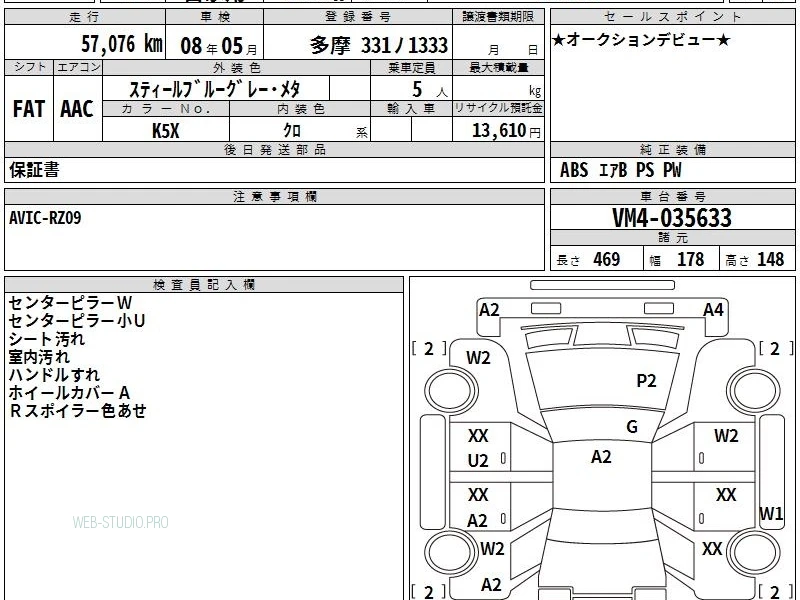
Task: Select the "内装色" header
Action: (300, 109)
